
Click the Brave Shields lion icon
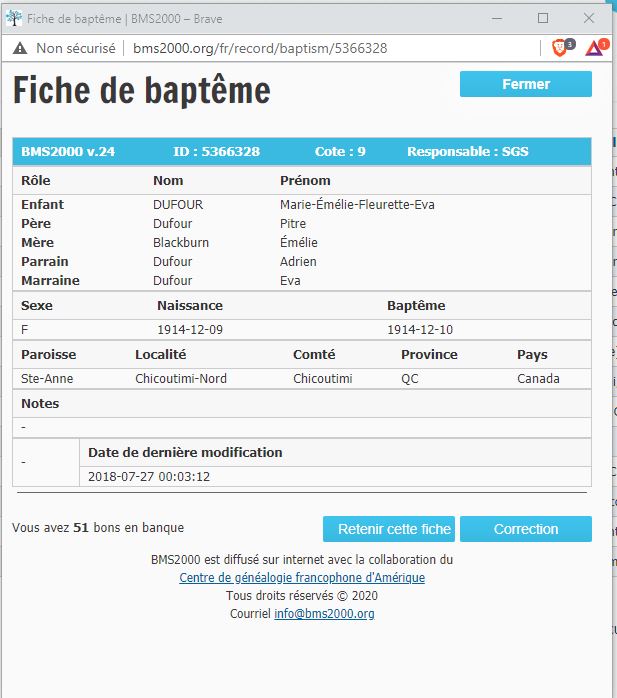(560, 48)
